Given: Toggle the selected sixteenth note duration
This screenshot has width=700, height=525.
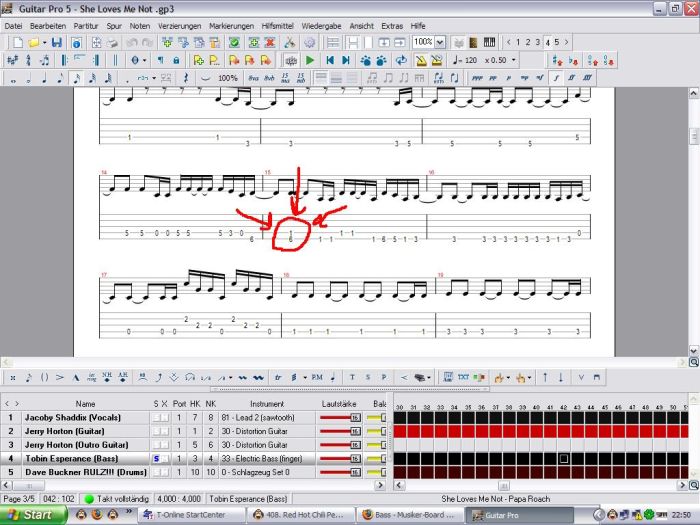Looking at the screenshot, I should pyautogui.click(x=76, y=79).
